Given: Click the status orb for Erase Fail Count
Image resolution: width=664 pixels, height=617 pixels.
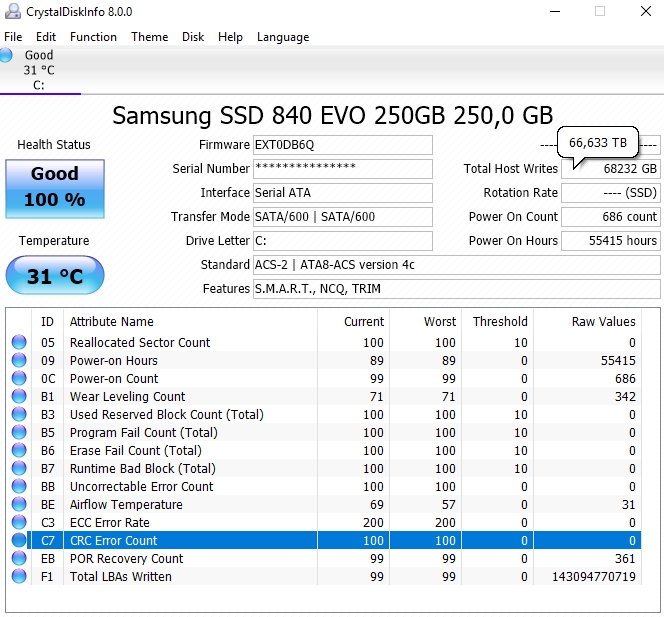Looking at the screenshot, I should click(x=19, y=450).
